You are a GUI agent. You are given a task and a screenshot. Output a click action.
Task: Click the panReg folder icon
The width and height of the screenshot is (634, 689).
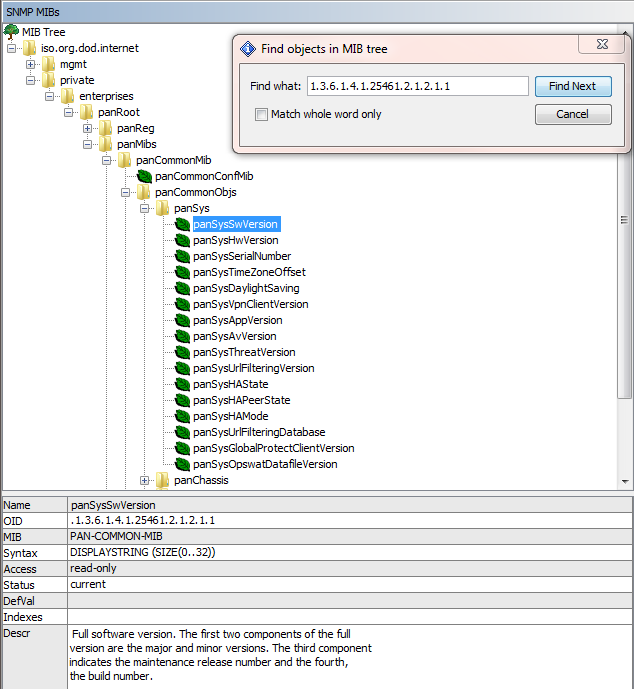coord(105,128)
